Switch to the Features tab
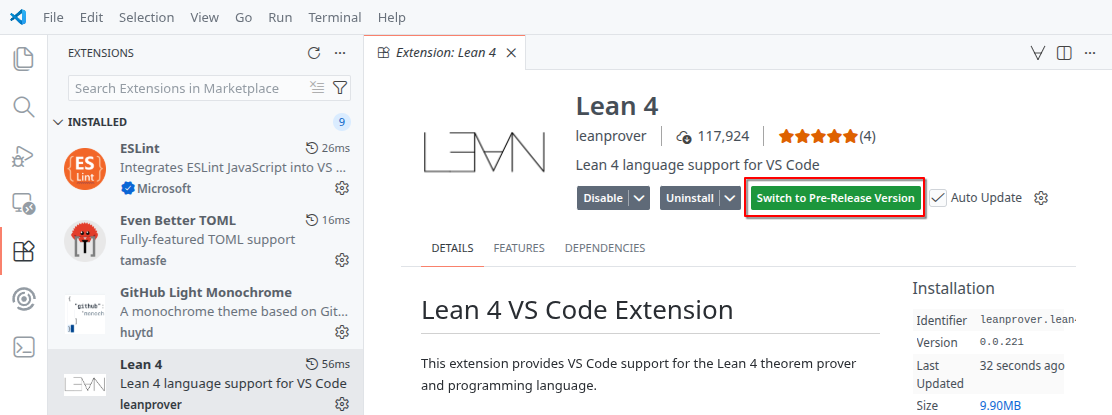Viewport: 1112px width, 415px height. coord(518,248)
